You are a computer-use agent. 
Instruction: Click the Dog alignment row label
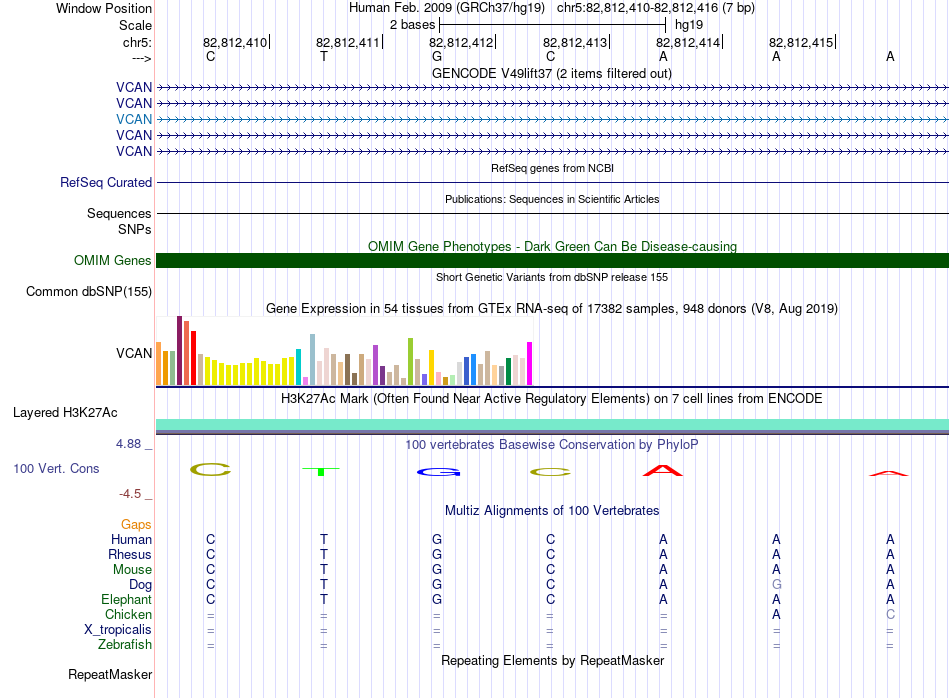click(141, 585)
